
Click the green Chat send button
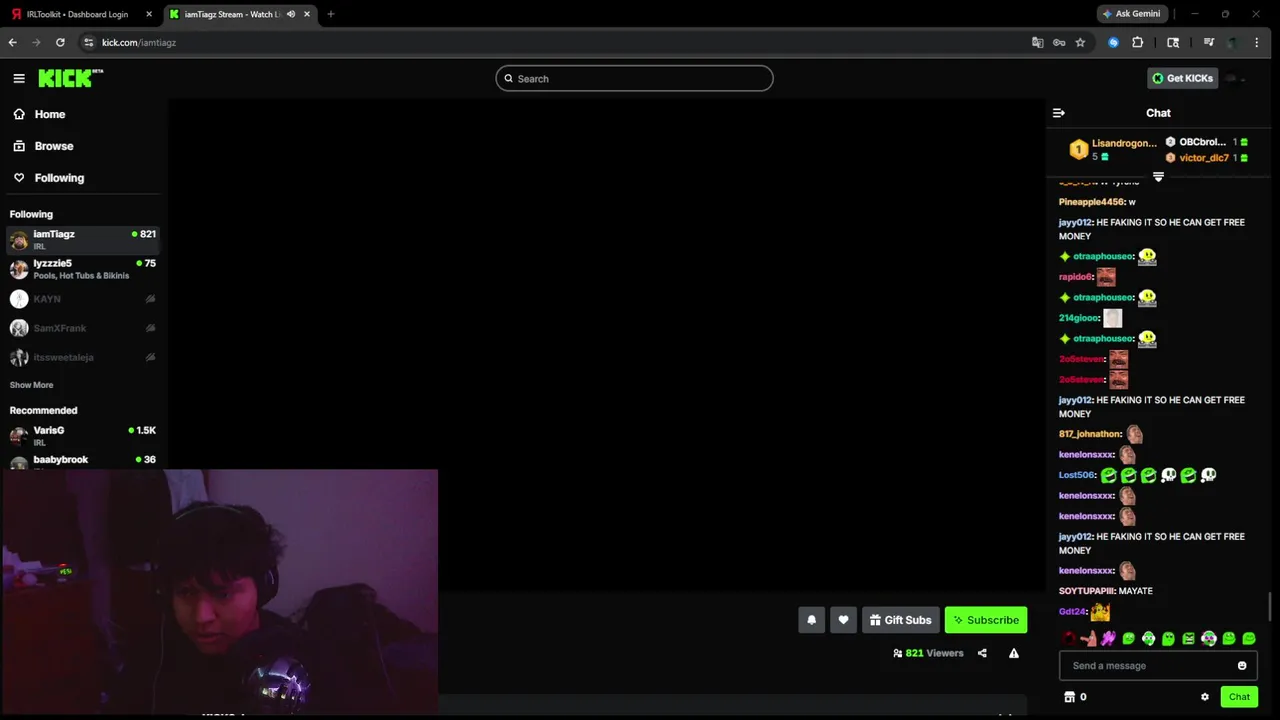1239,697
